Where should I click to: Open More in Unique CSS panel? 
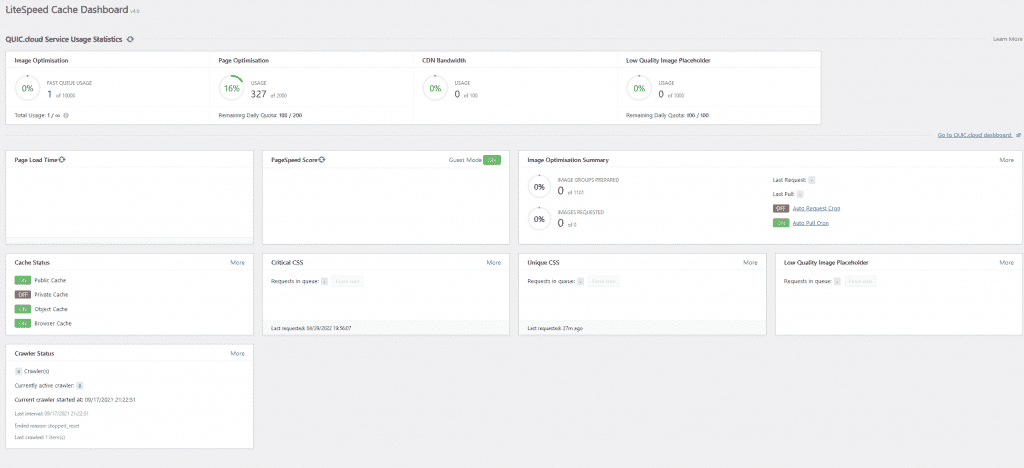point(750,262)
